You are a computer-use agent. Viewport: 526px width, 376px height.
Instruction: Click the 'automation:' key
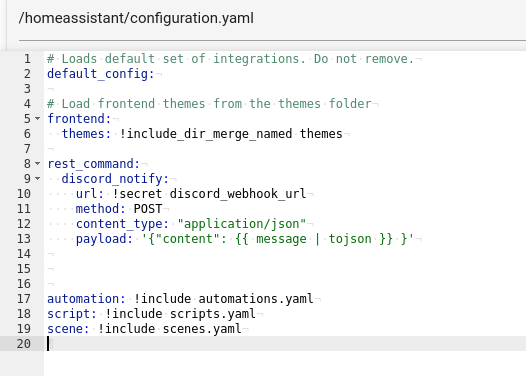pos(86,299)
